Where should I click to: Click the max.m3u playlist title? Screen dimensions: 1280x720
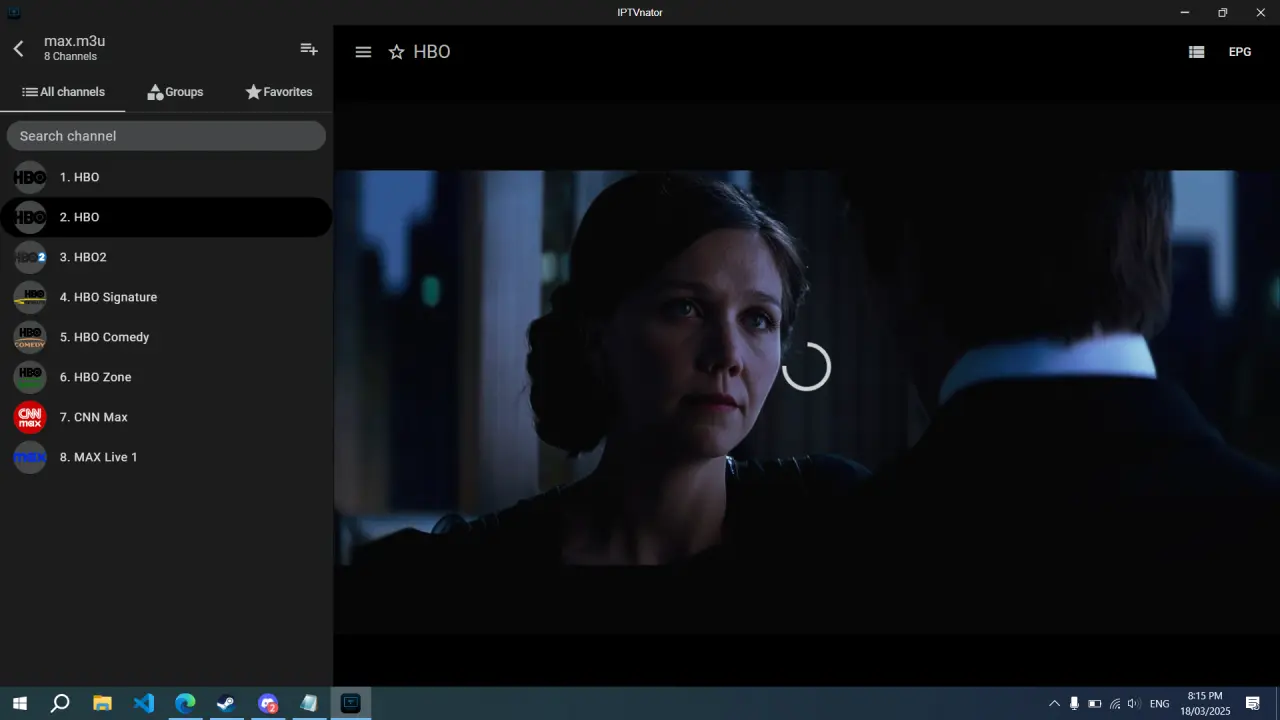74,41
